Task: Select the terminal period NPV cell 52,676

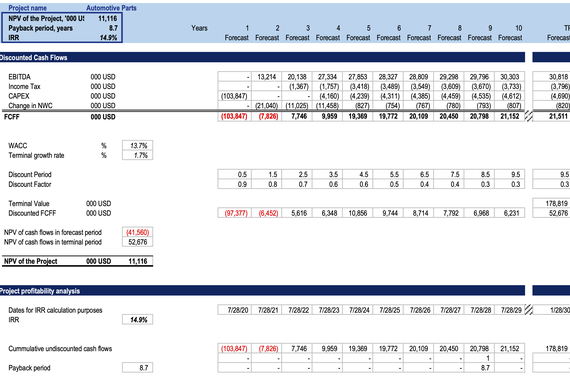Action: click(138, 242)
